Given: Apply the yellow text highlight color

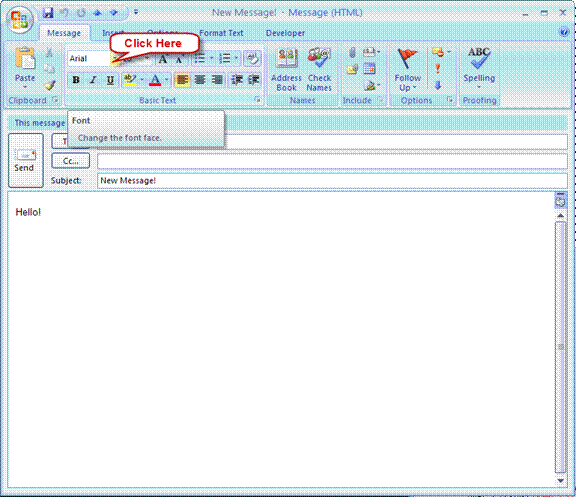Looking at the screenshot, I should pos(130,80).
